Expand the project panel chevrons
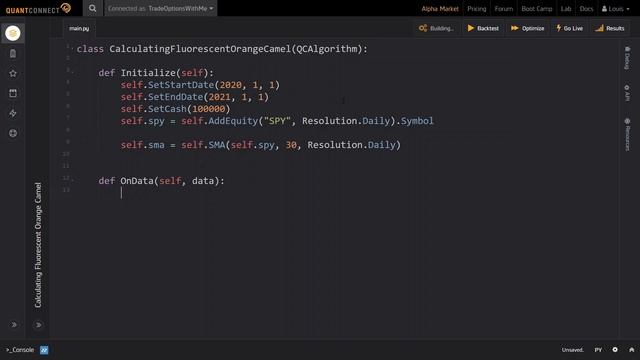This screenshot has width=640, height=360. (38, 325)
